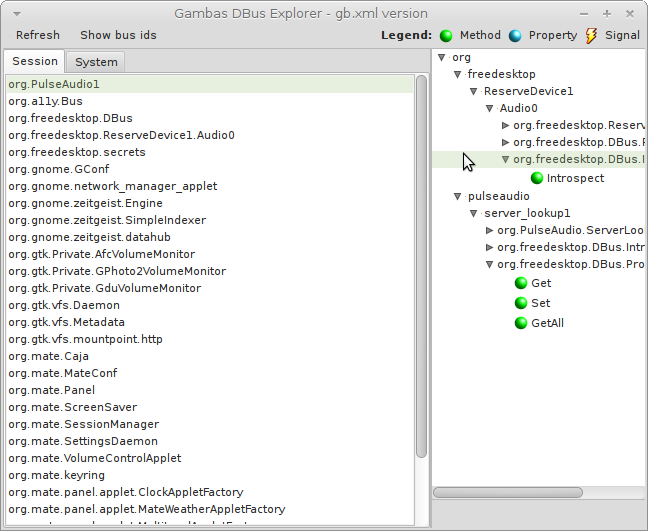The image size is (648, 531).
Task: Collapse the ReserveDevice1 tree node
Action: point(474,91)
